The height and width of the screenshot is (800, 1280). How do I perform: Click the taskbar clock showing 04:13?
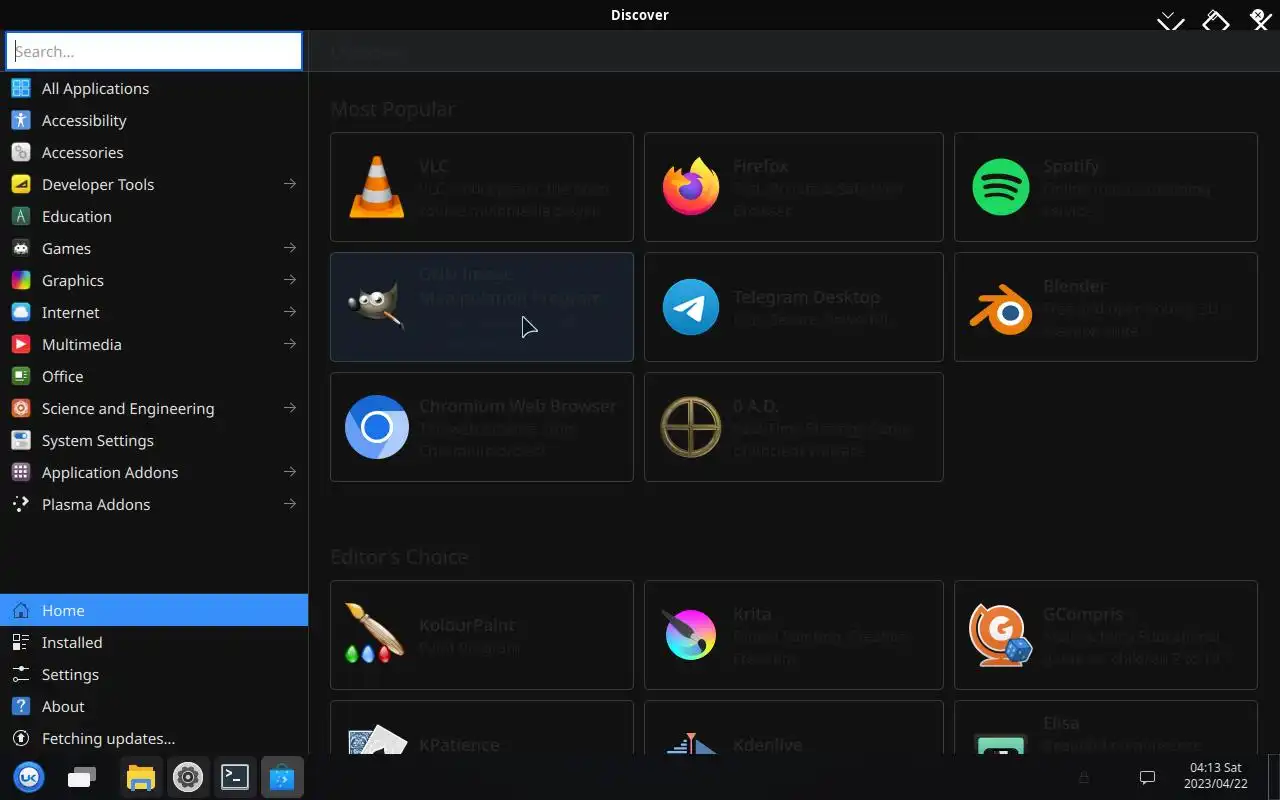[x=1218, y=776]
